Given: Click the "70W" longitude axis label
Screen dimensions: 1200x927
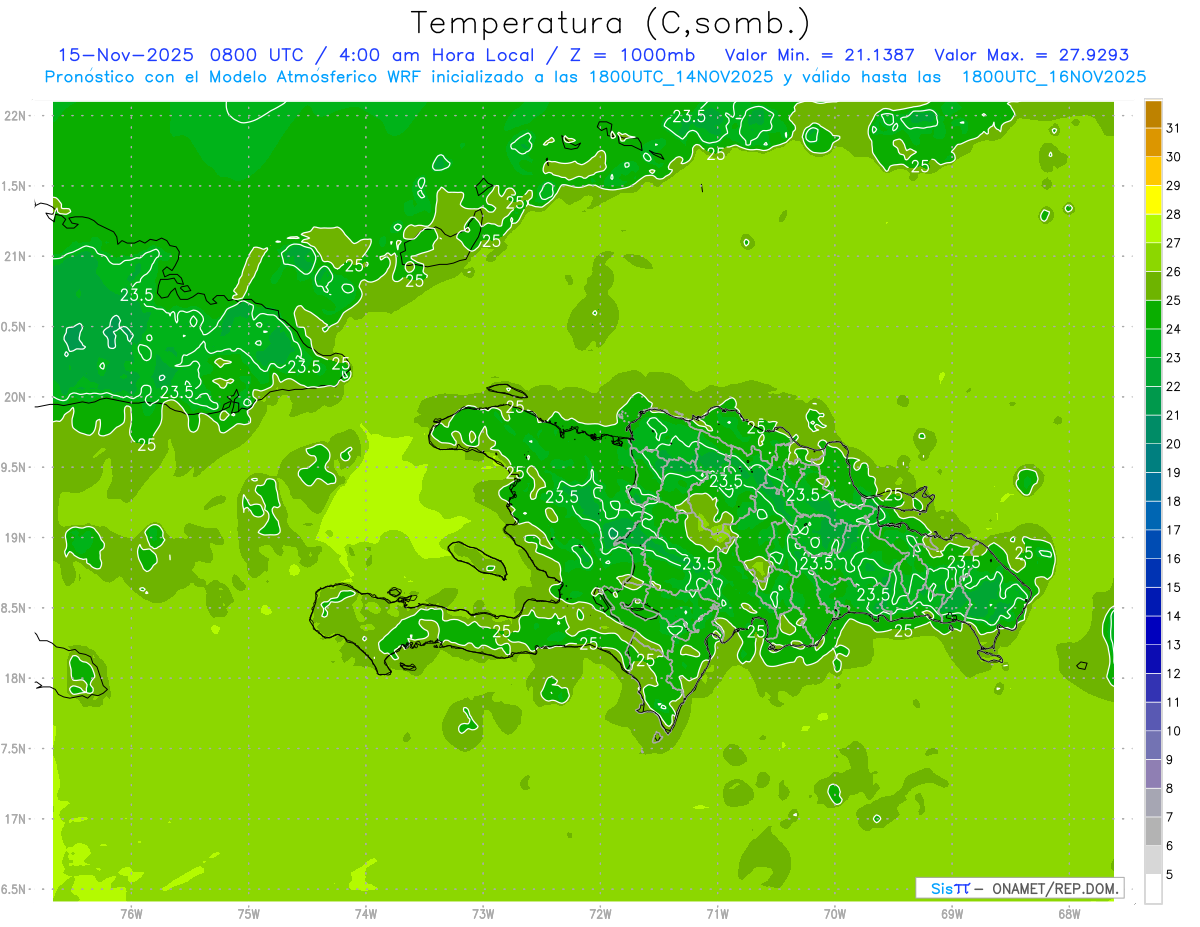Looking at the screenshot, I should [x=835, y=913].
